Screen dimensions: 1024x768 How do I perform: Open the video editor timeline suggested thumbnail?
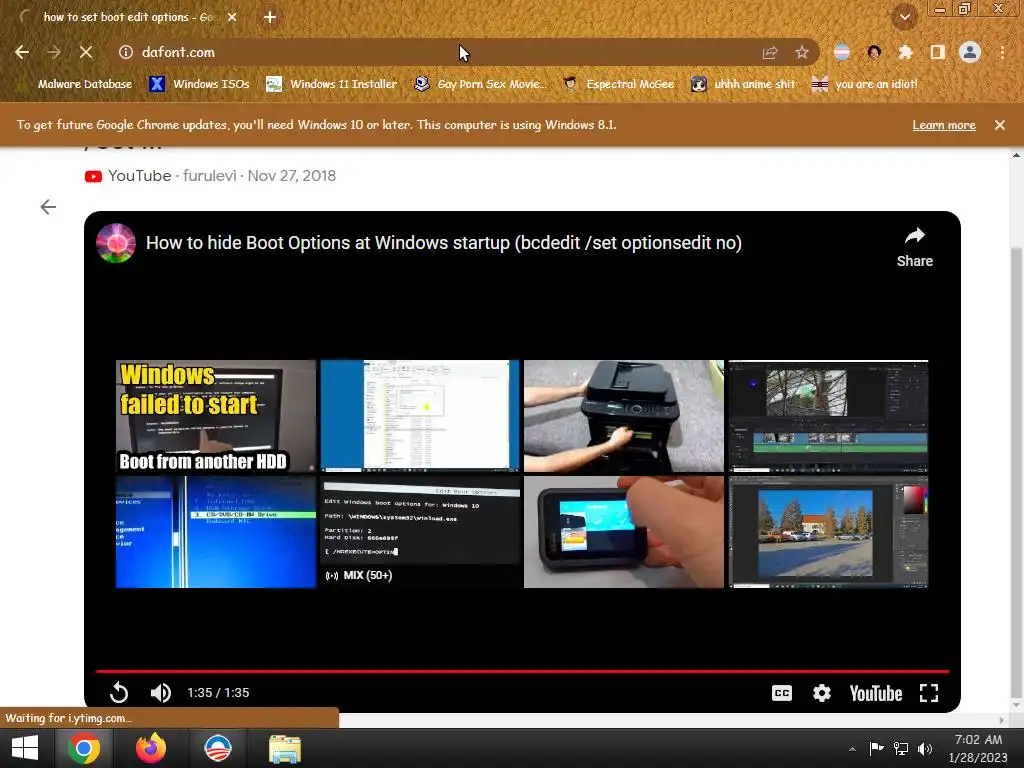point(828,415)
